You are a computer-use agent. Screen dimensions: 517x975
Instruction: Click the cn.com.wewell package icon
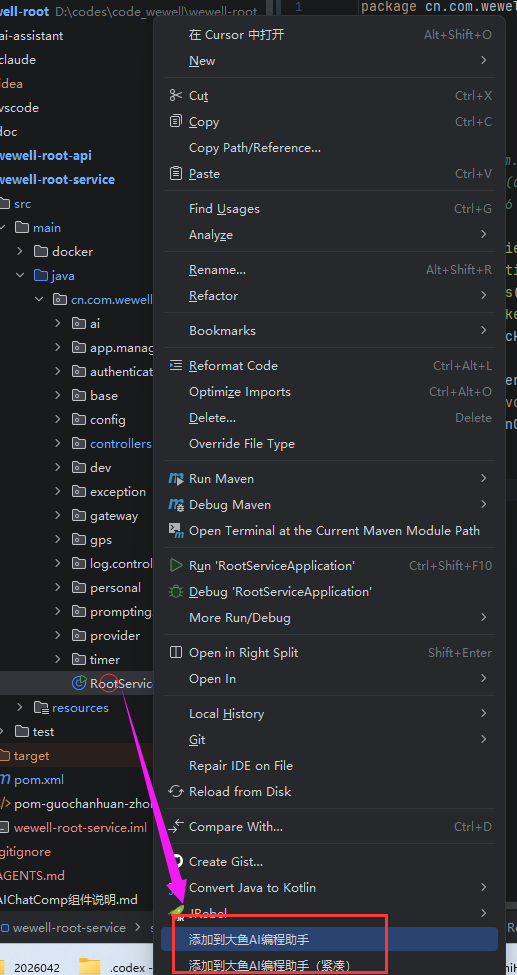pyautogui.click(x=60, y=299)
